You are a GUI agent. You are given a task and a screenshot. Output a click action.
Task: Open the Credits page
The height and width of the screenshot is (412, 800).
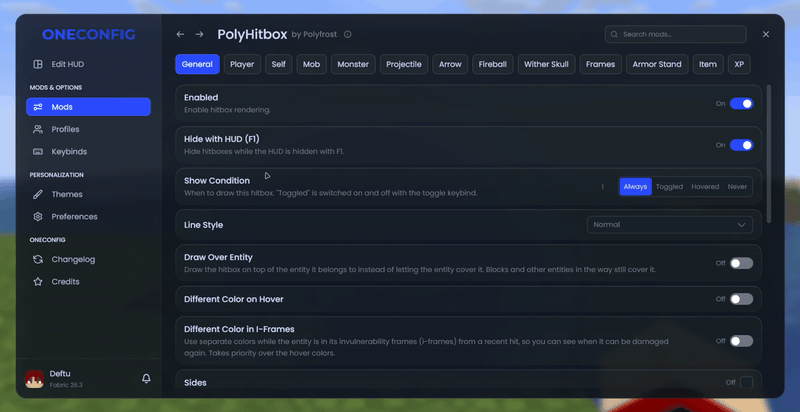[88, 281]
